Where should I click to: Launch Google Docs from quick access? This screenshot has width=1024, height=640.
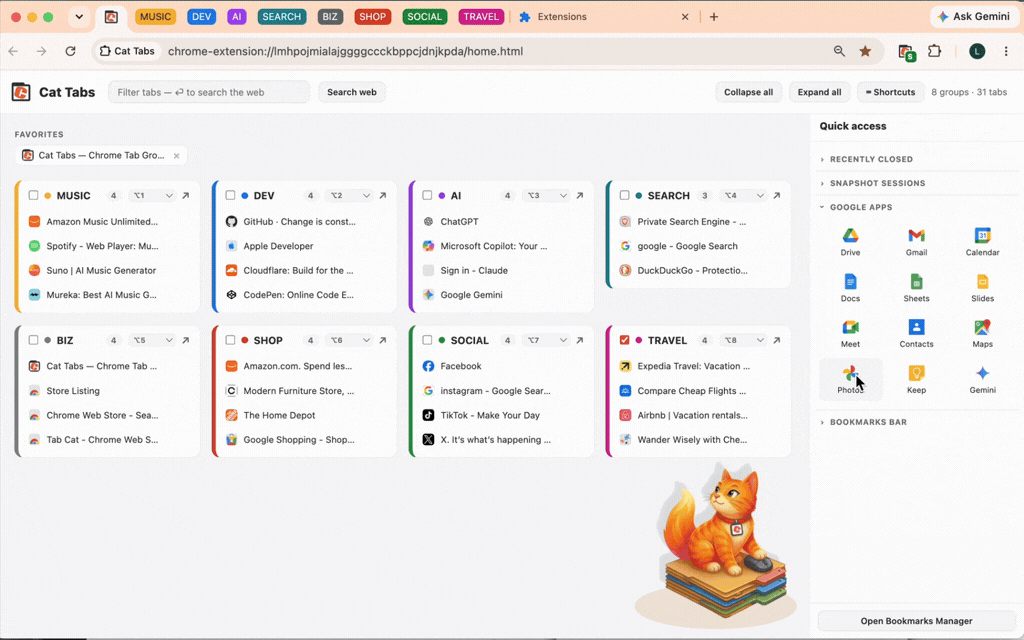coord(850,287)
